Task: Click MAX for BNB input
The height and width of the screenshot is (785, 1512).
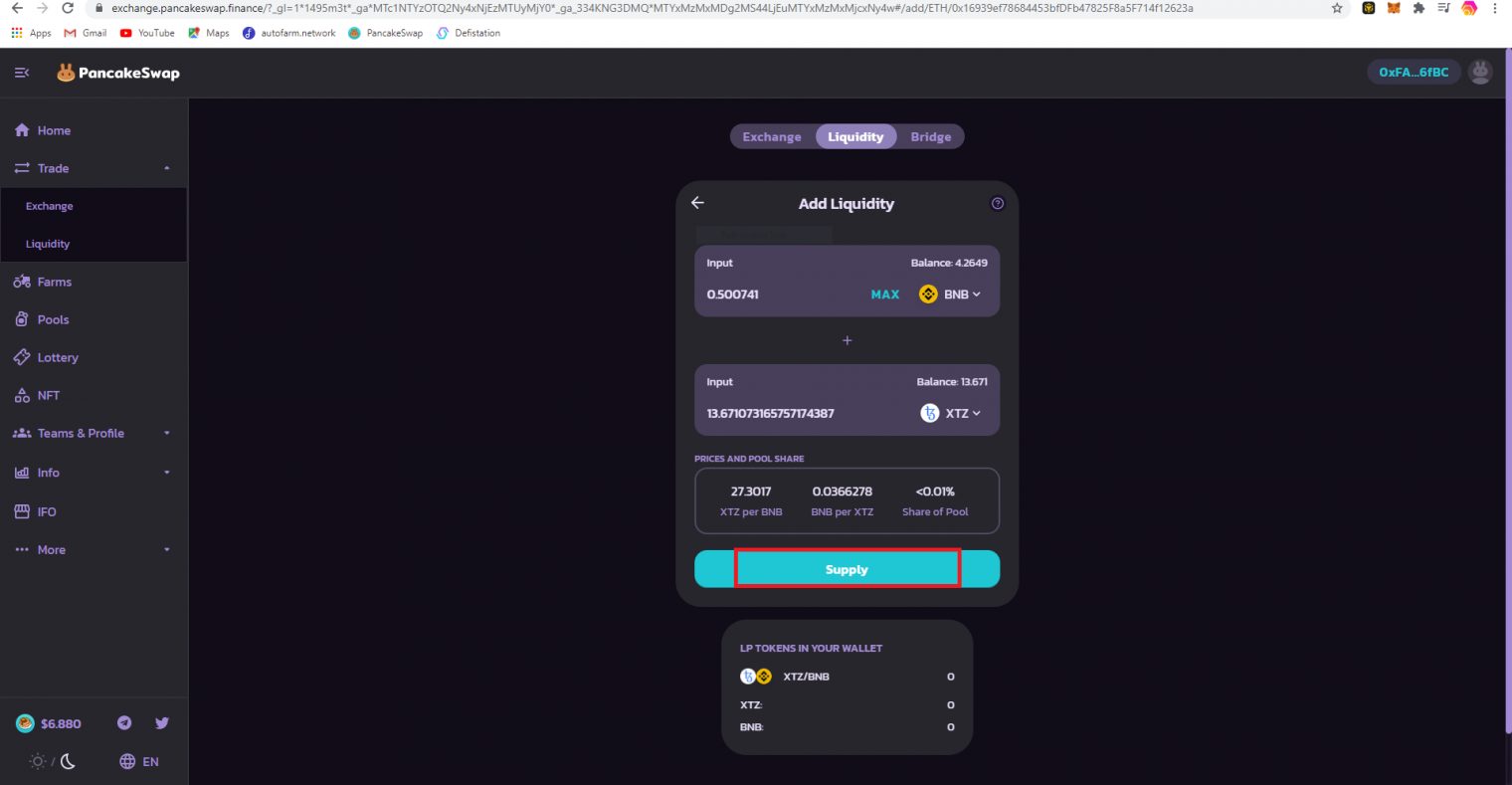Action: (x=885, y=294)
